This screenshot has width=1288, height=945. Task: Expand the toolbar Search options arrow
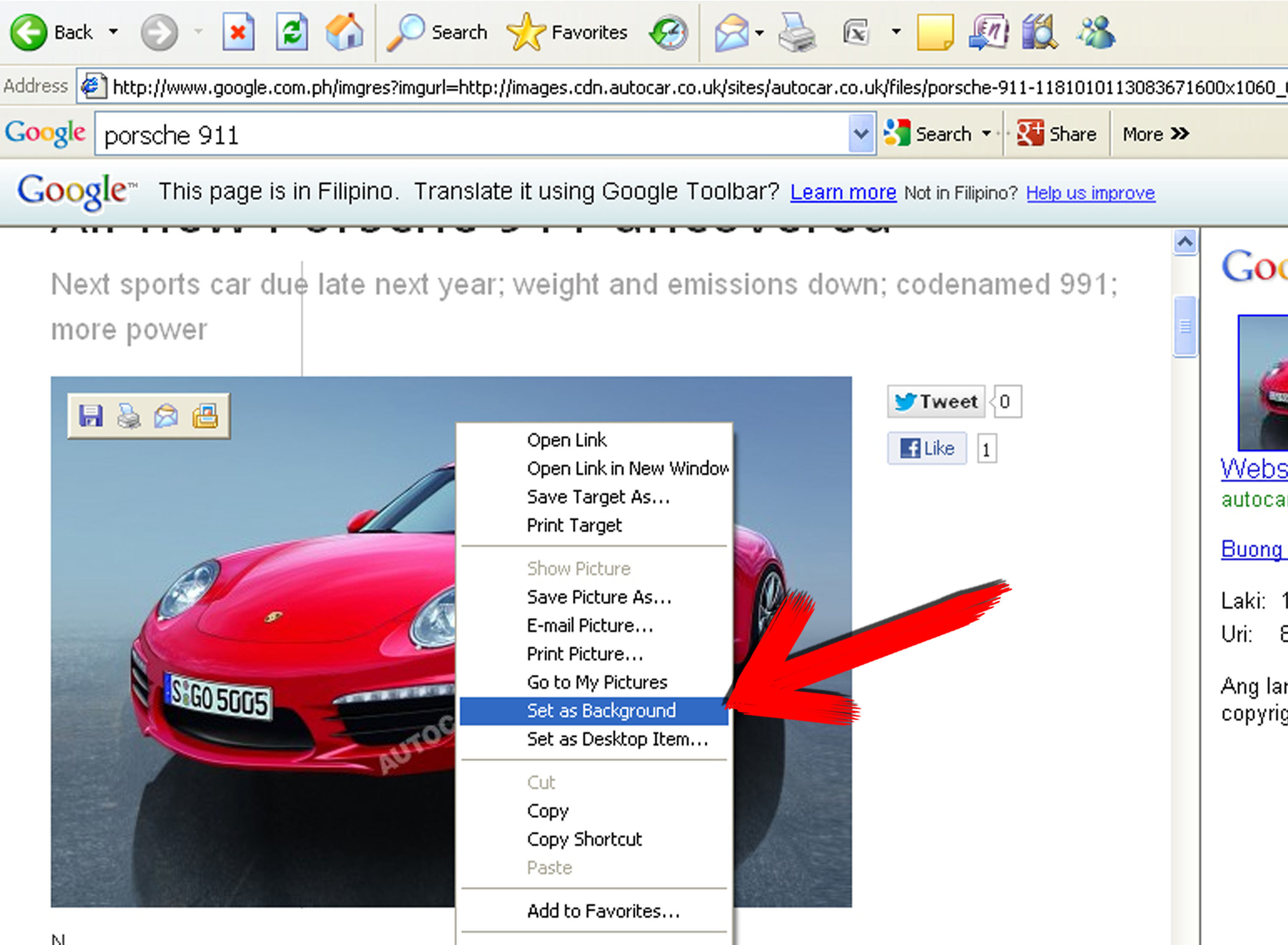986,134
